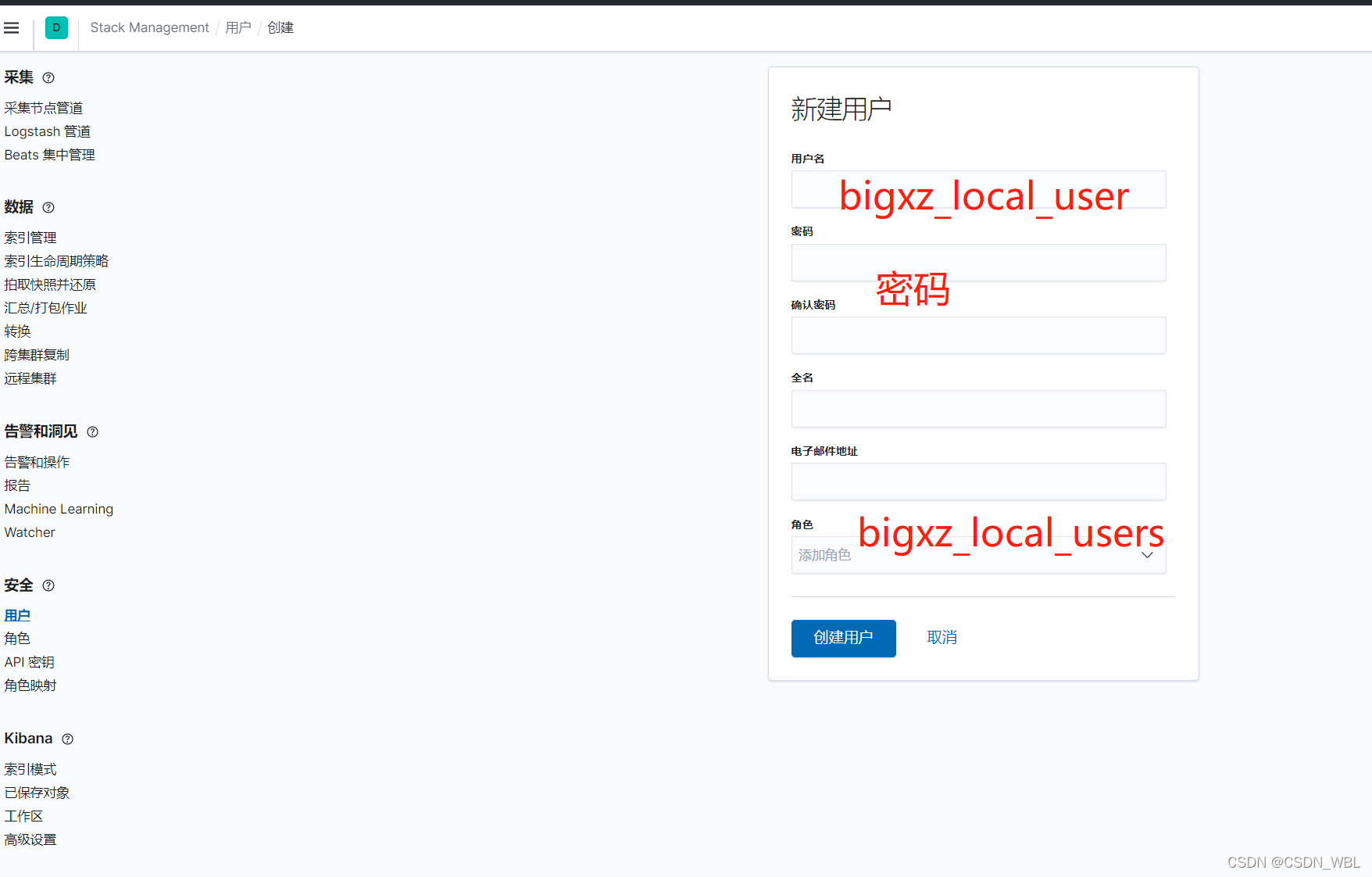The height and width of the screenshot is (877, 1372).
Task: Open 索引生命周期策略 in the sidebar
Action: click(x=56, y=261)
